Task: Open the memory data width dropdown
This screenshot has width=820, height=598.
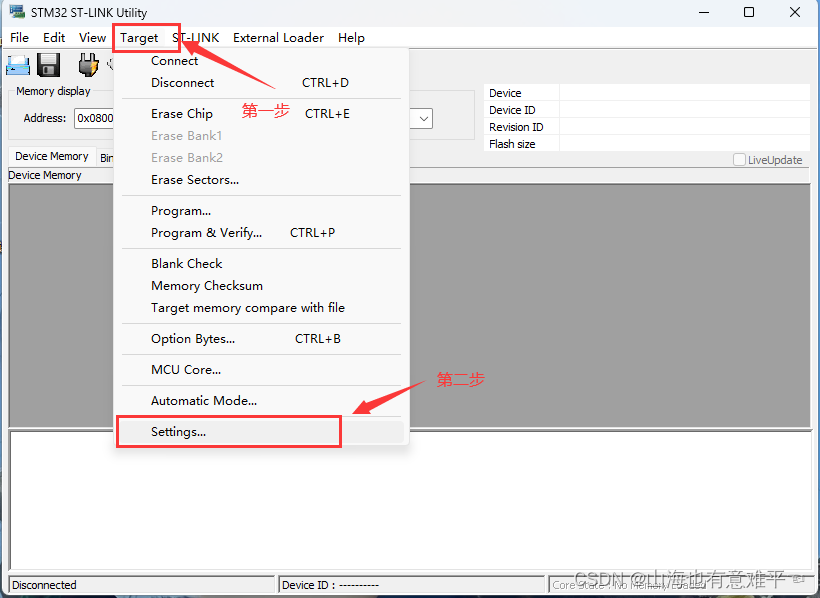Action: 421,118
